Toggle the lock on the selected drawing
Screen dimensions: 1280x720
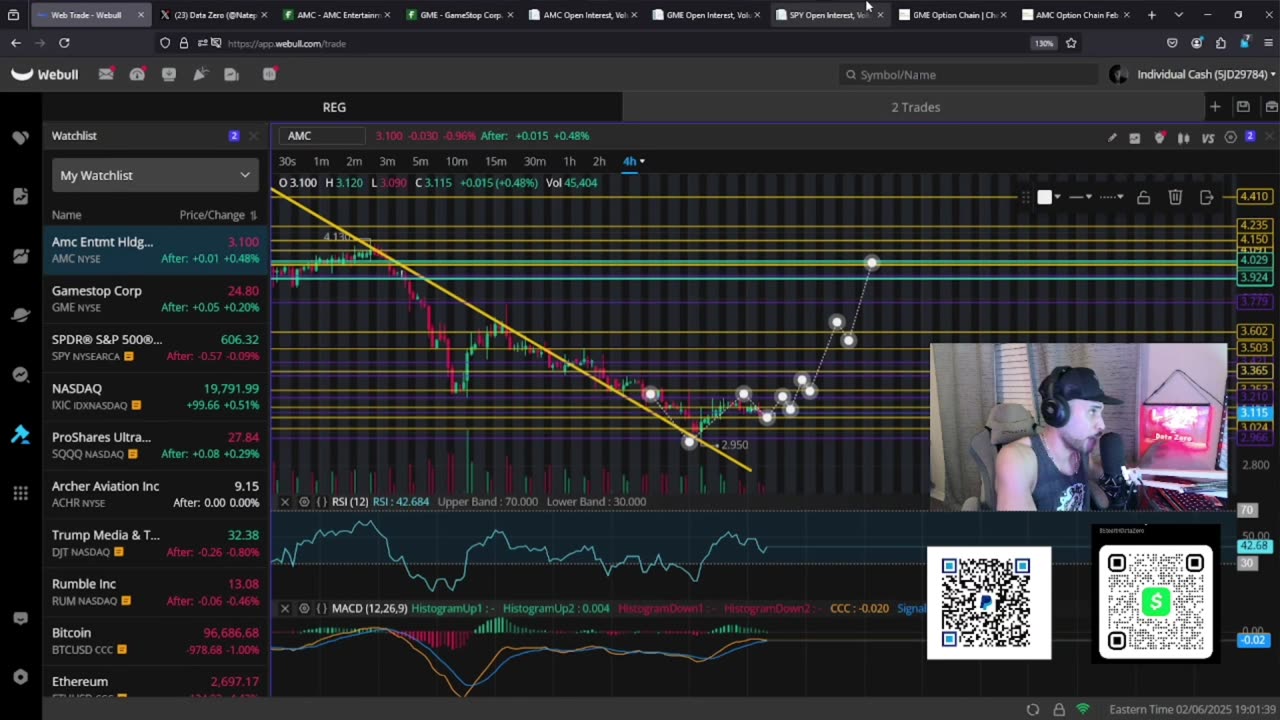click(1143, 198)
